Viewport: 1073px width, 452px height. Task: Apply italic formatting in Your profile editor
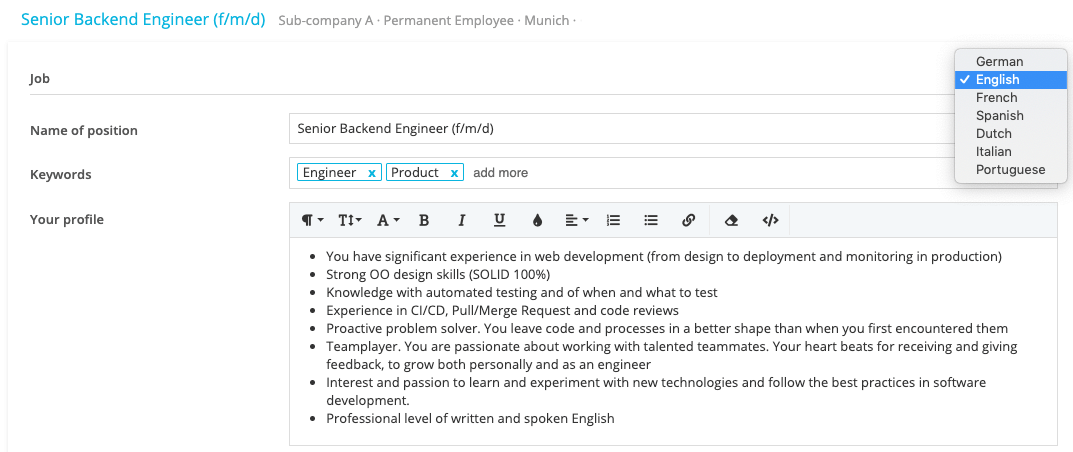click(462, 220)
